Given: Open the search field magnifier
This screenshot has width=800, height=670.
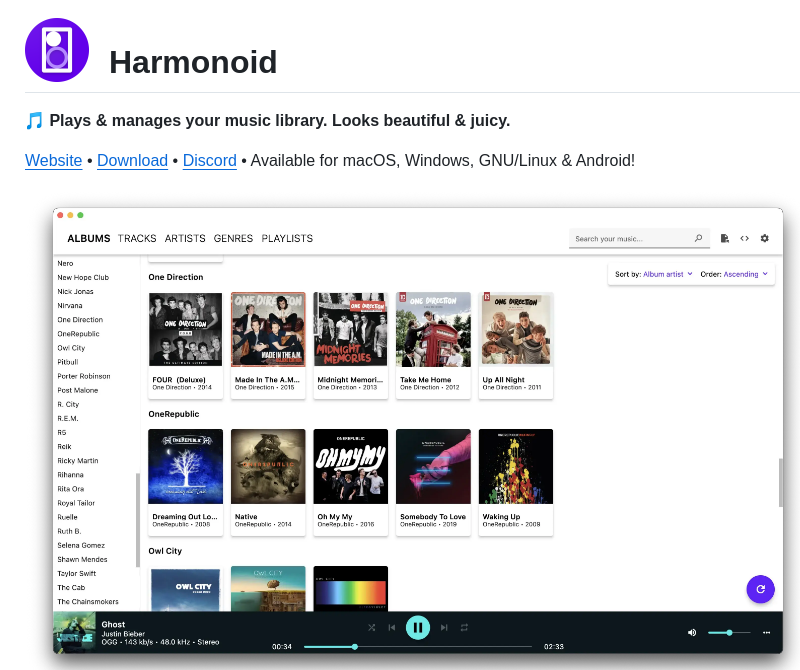Looking at the screenshot, I should coord(698,238).
